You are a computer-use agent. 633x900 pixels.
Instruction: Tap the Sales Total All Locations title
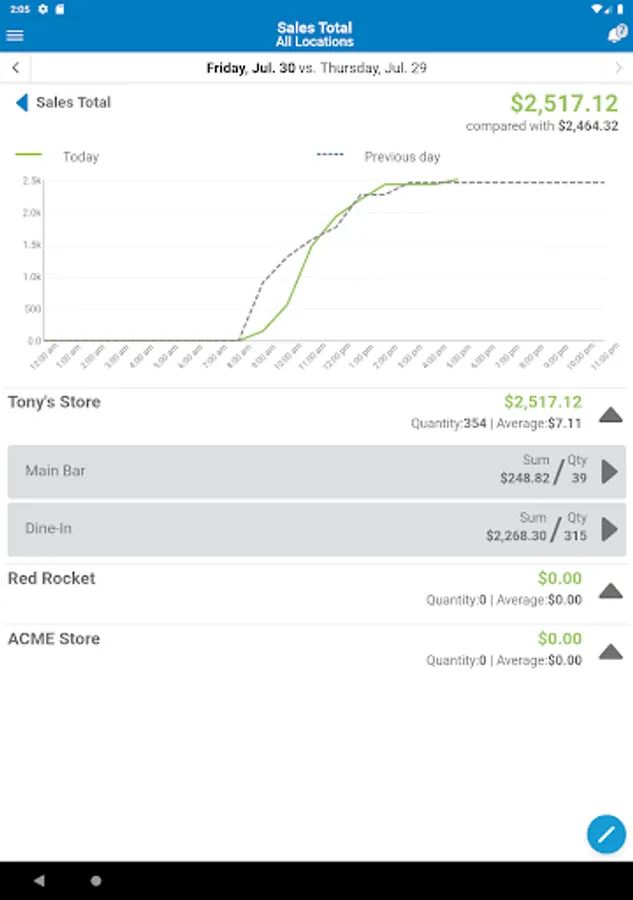[315, 35]
